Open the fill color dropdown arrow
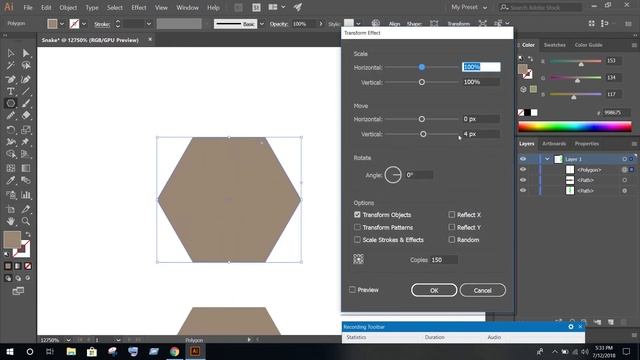 tap(62, 24)
